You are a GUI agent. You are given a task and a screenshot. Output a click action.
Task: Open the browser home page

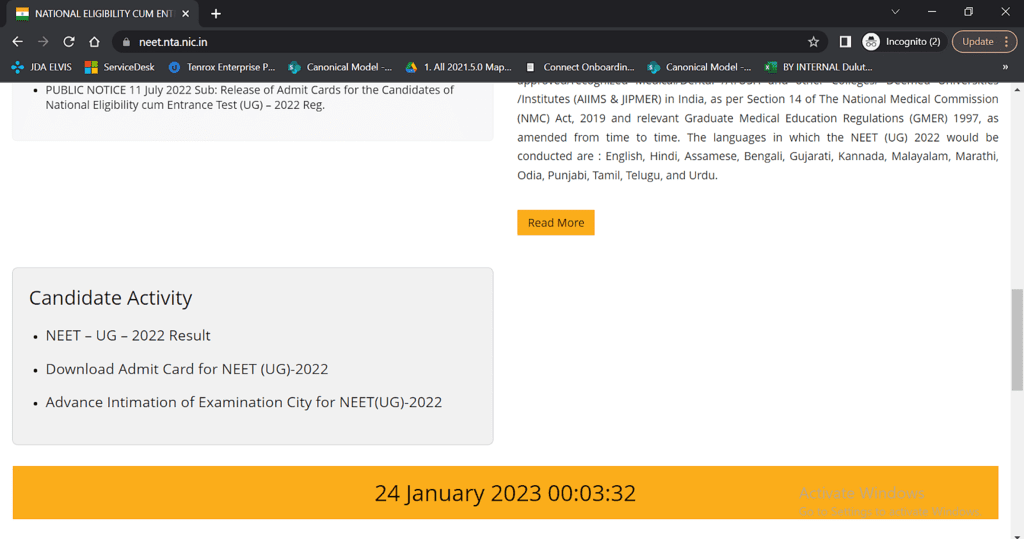pyautogui.click(x=94, y=42)
